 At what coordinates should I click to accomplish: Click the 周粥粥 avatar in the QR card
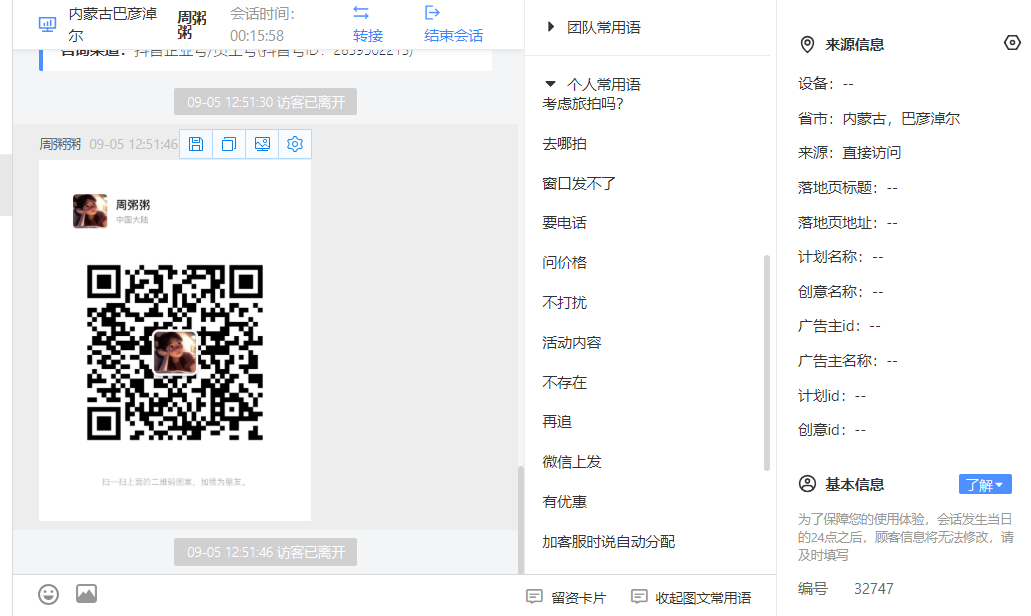tap(90, 210)
